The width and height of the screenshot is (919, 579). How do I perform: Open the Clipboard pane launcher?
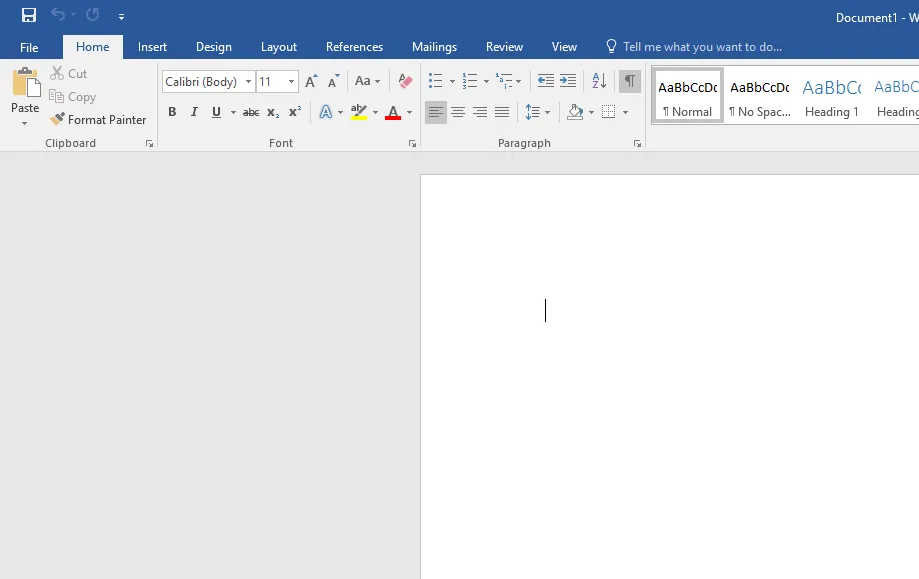(149, 144)
